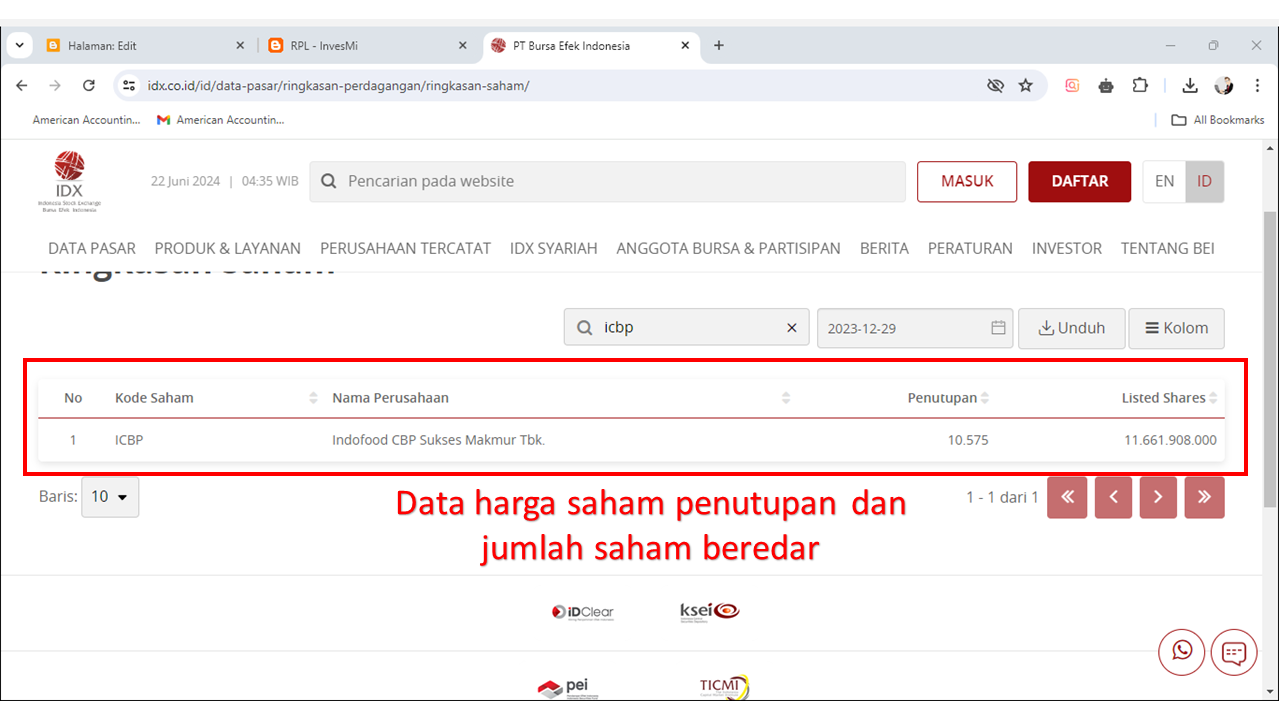Open the IDX SYARIAH menu

click(553, 248)
